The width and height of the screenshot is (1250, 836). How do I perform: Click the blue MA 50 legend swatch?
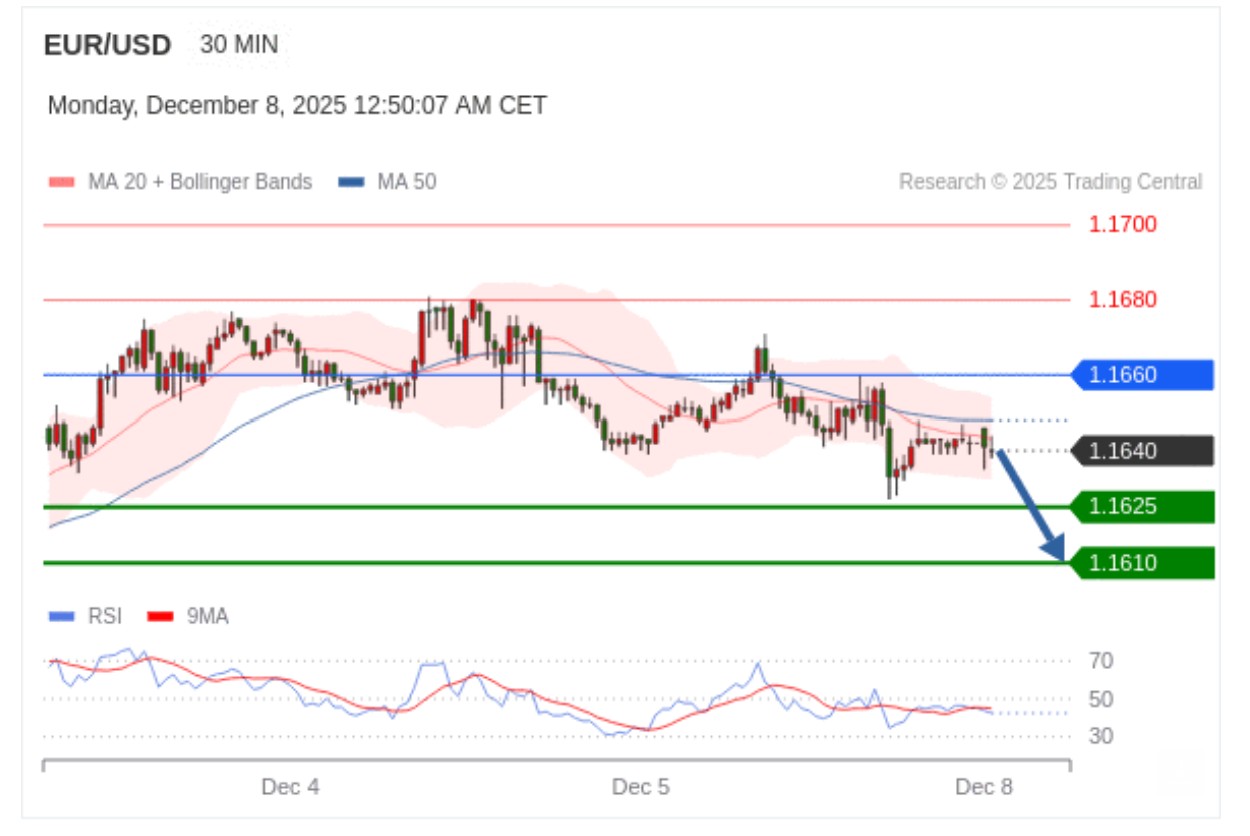[x=350, y=182]
